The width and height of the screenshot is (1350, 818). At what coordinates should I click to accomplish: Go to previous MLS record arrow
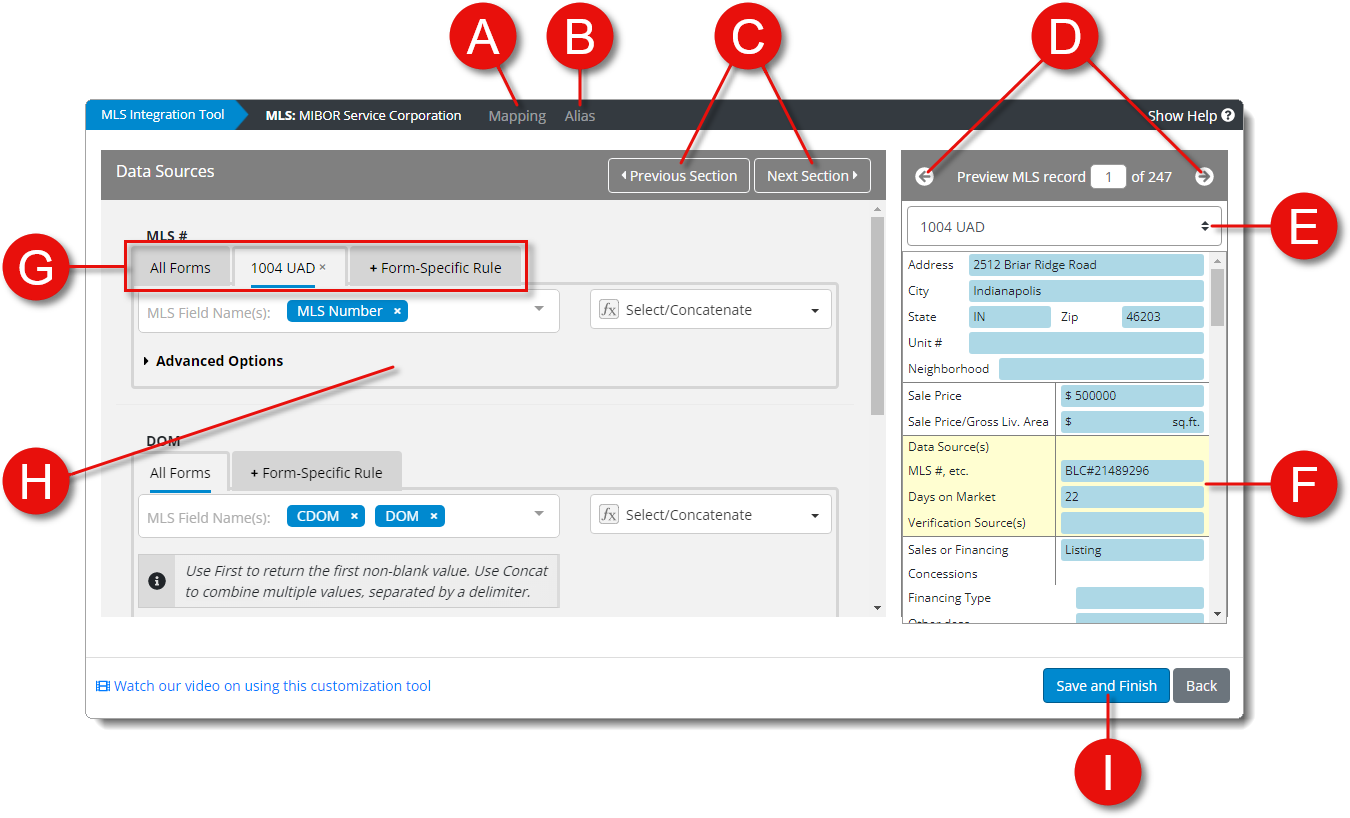coord(924,176)
